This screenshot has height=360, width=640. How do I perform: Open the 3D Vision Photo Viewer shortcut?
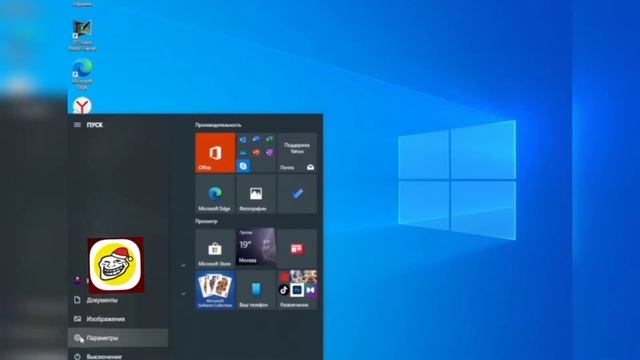tap(82, 36)
